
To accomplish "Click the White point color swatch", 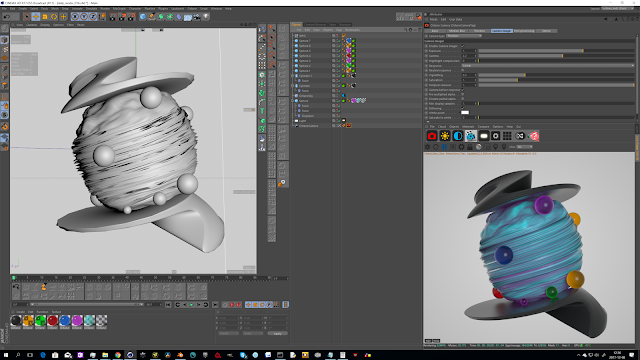I will click(x=465, y=113).
